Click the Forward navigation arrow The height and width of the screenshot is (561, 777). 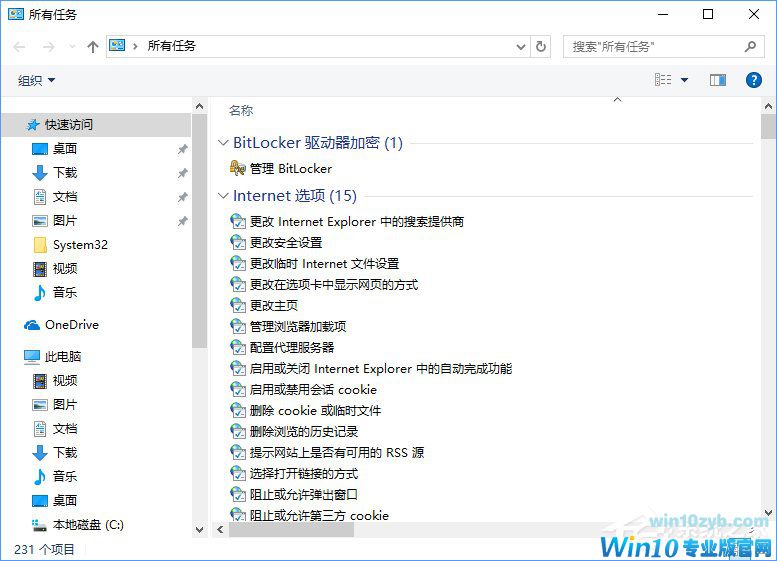click(x=49, y=47)
